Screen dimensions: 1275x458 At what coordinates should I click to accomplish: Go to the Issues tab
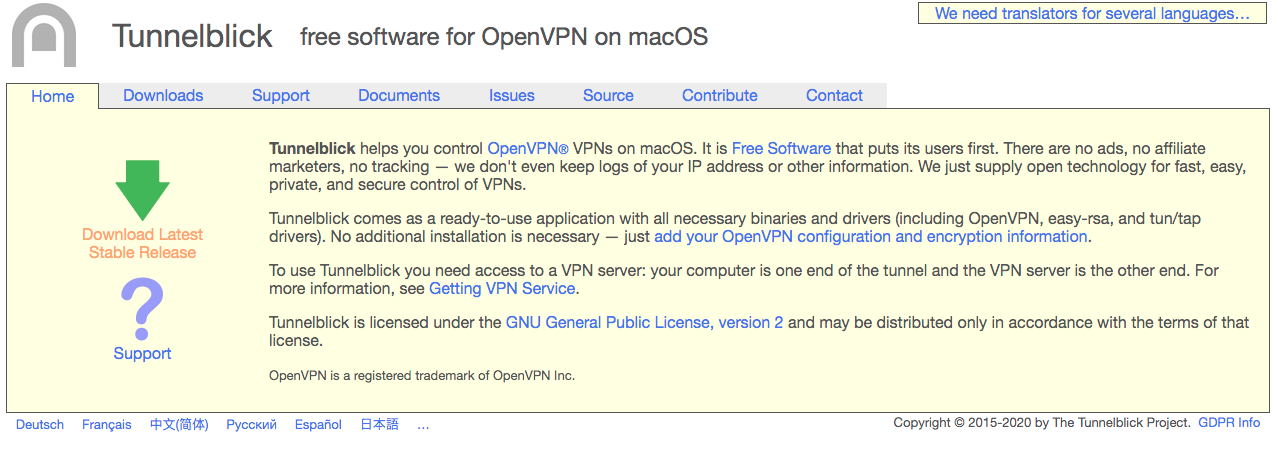click(511, 96)
